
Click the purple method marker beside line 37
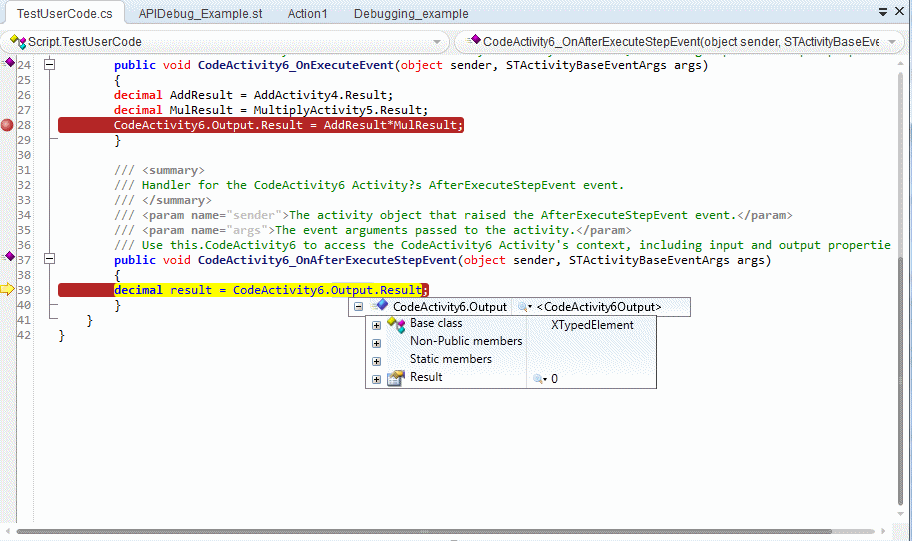click(10, 257)
